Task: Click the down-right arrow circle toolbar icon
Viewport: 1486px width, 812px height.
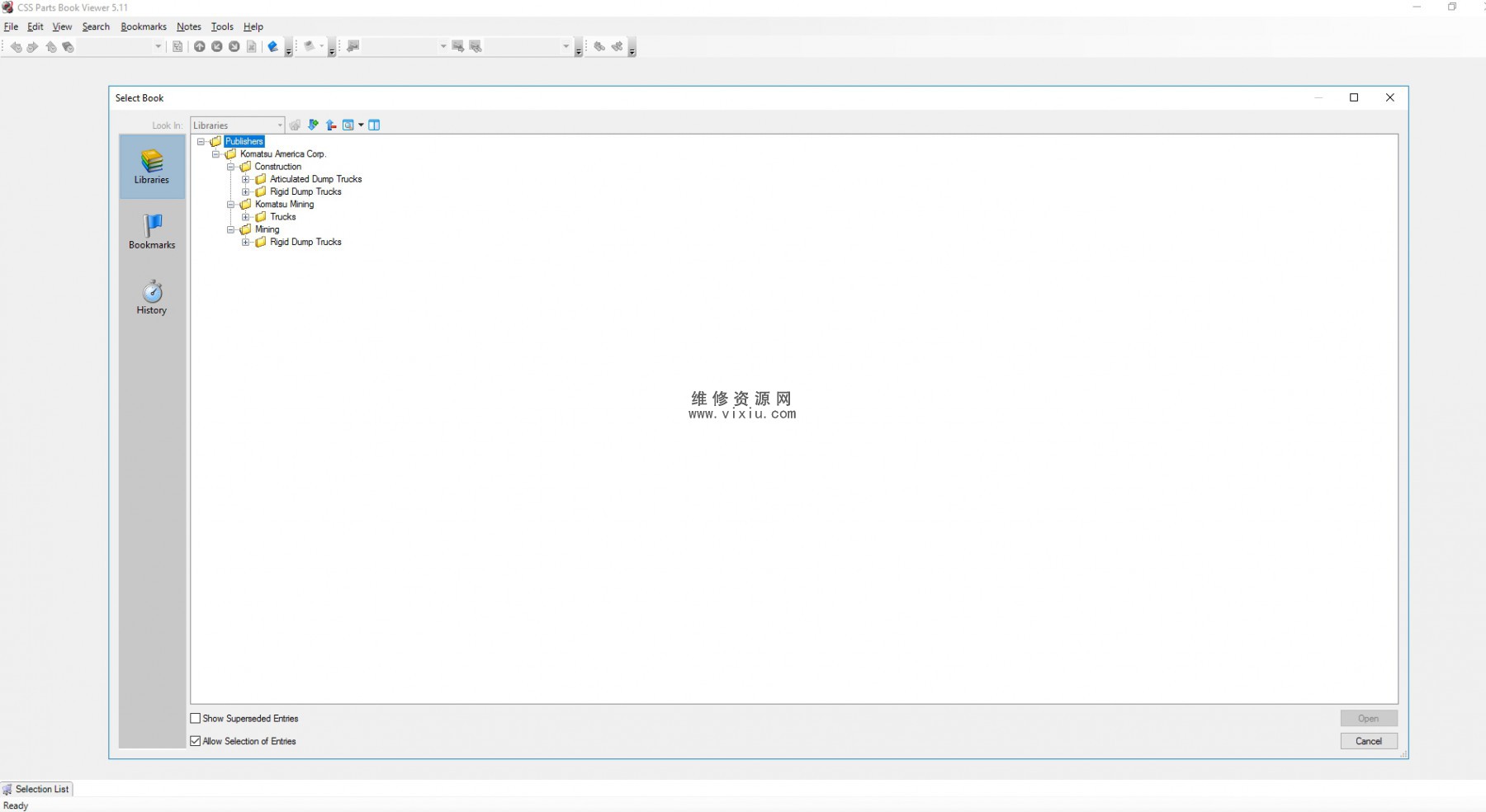Action: pos(234,46)
